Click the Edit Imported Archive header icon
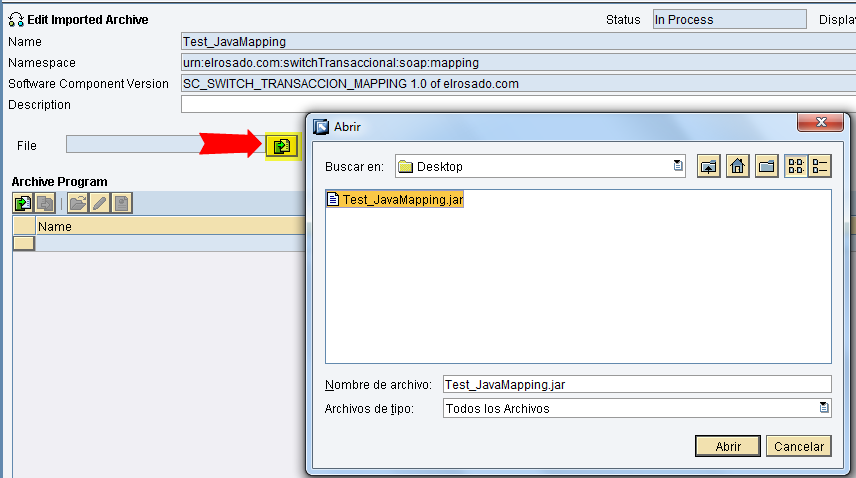 (x=16, y=20)
